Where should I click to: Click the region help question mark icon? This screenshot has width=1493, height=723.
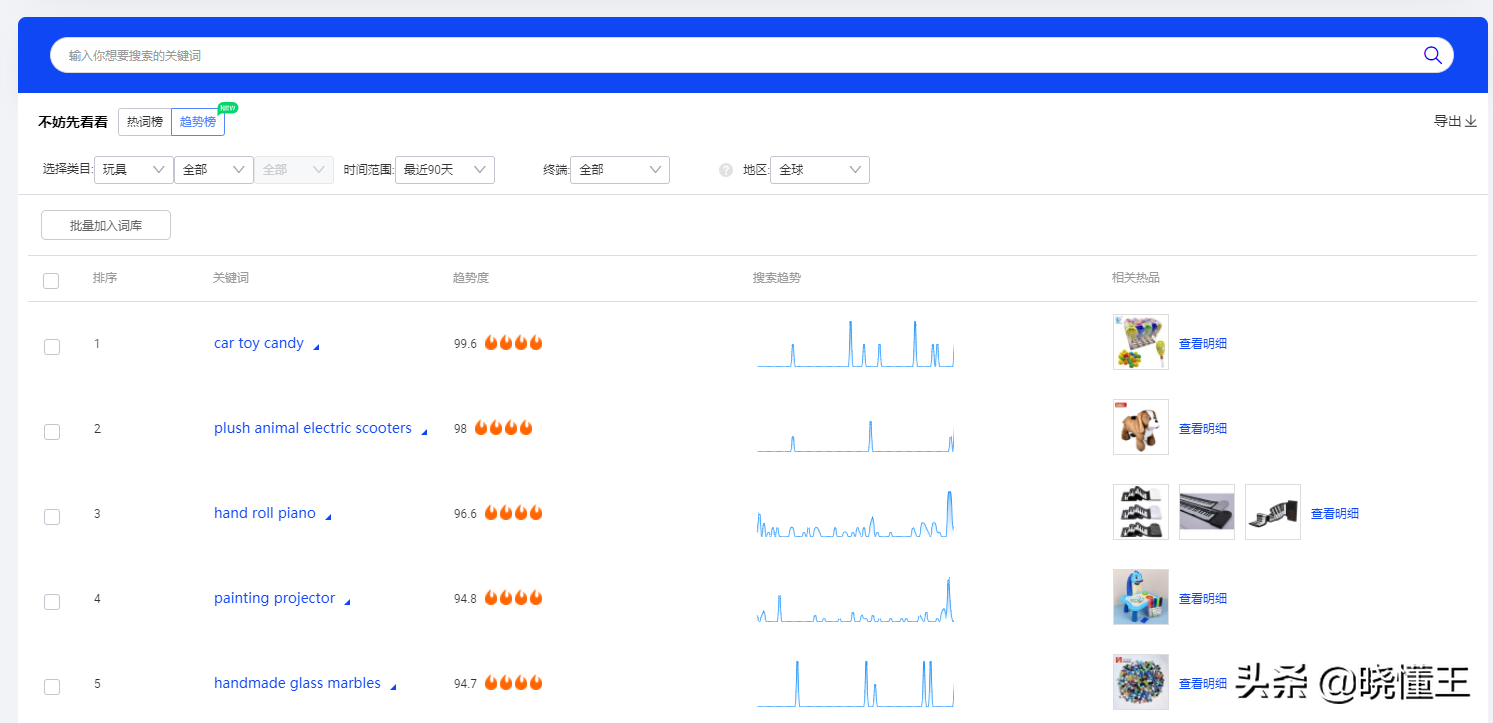pos(726,170)
